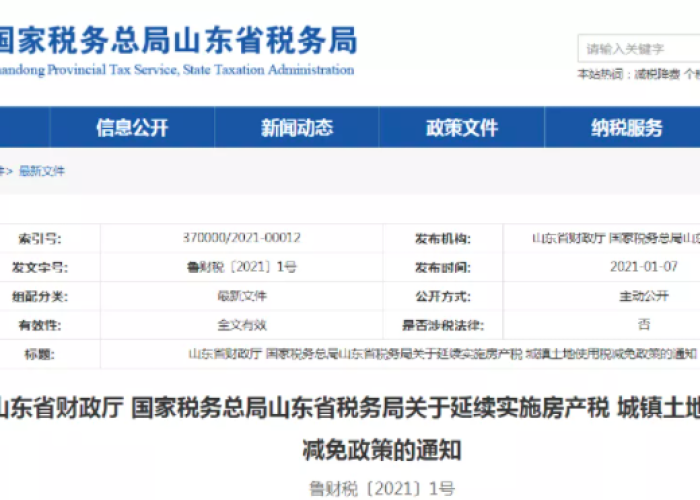The width and height of the screenshot is (700, 500).
Task: Click the 国家税务总局山东省税务局 site title
Action: coord(179,40)
